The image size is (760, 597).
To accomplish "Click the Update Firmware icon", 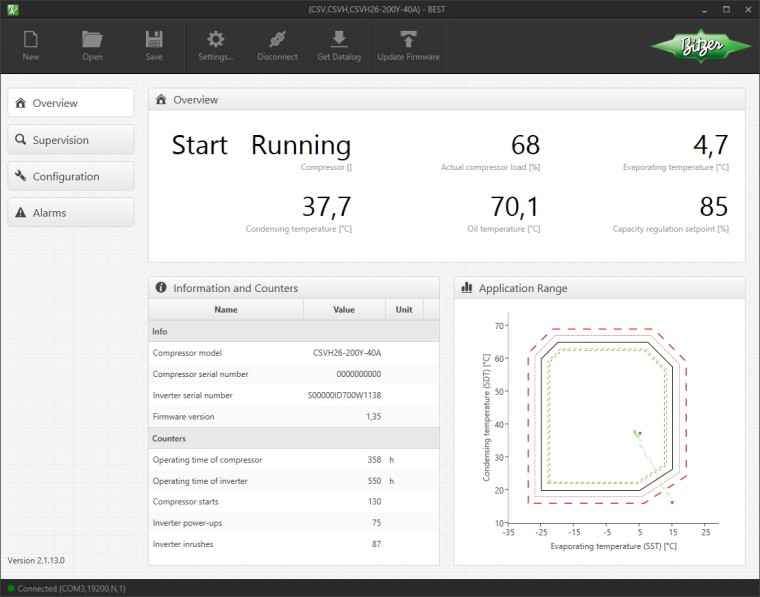I will coord(408,45).
